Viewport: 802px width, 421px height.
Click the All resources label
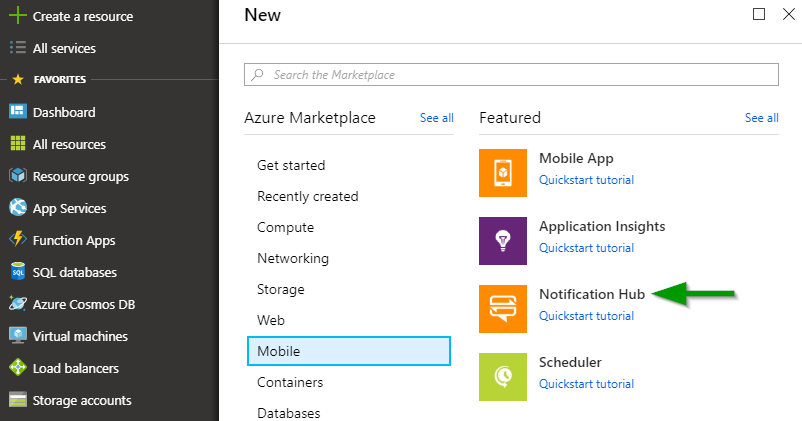[x=69, y=144]
